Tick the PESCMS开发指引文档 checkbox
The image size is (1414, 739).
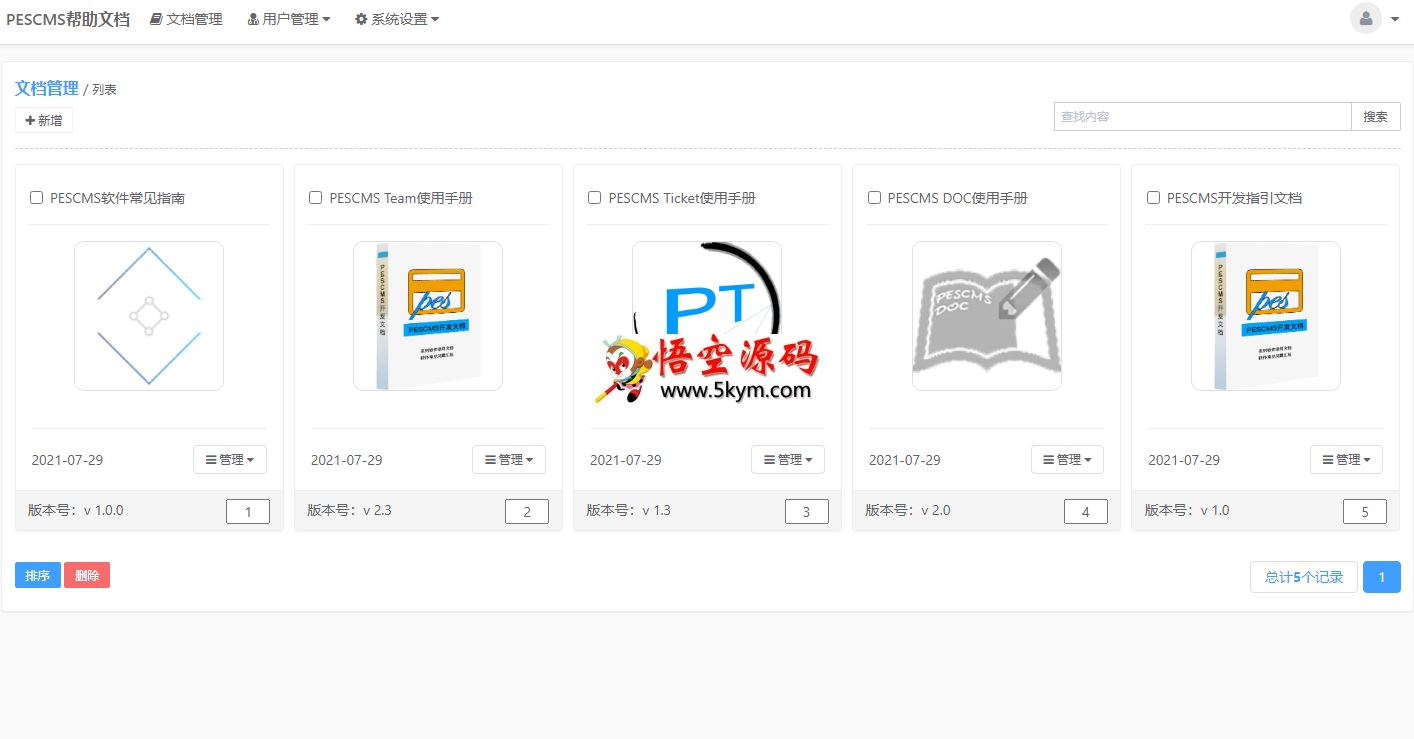coord(1153,198)
